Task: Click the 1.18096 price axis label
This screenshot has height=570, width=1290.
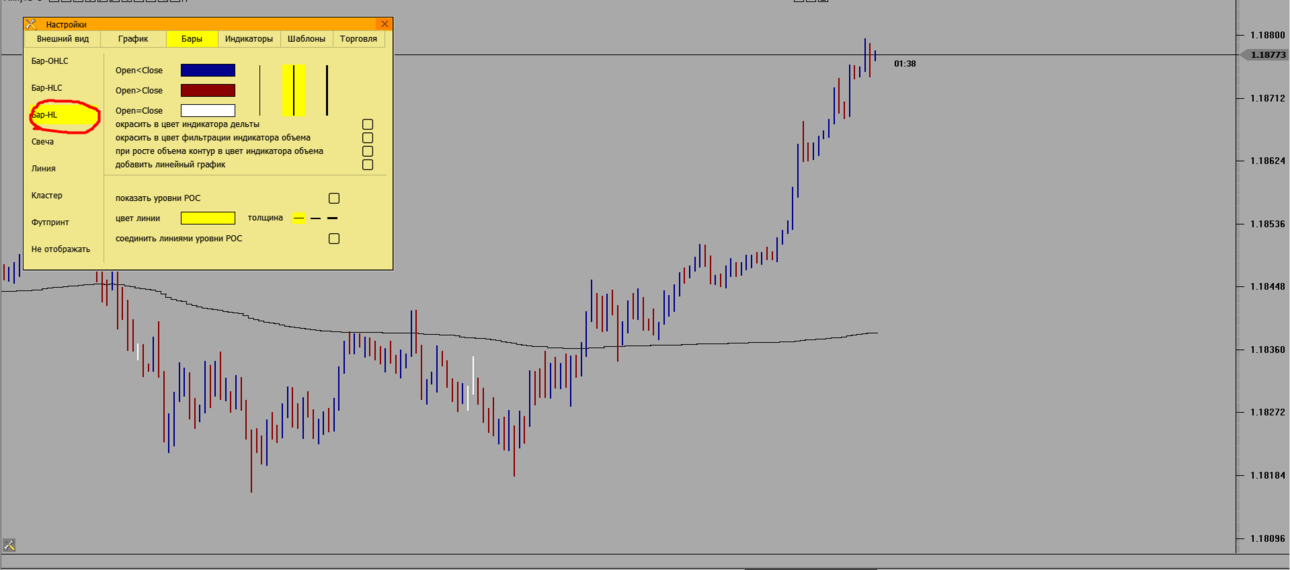Action: pyautogui.click(x=1267, y=538)
